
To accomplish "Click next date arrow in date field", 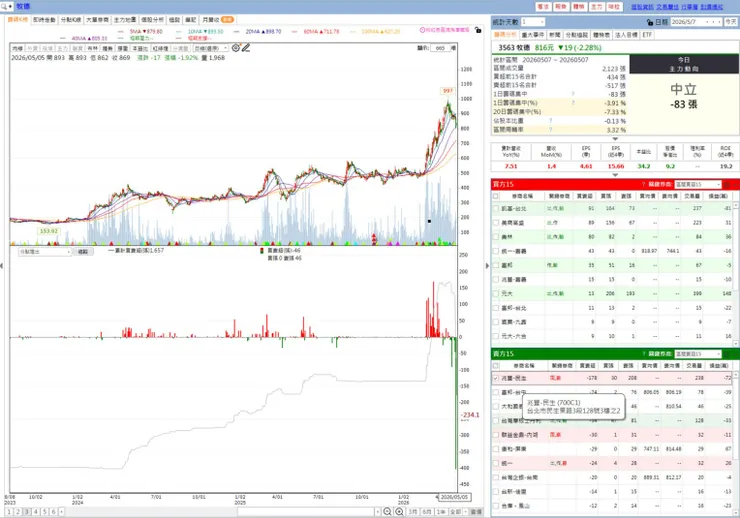I will click(x=719, y=22).
